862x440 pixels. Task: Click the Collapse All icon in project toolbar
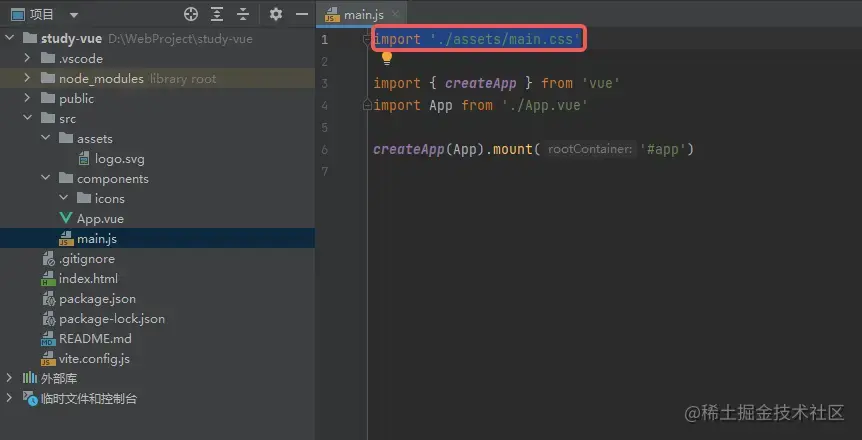243,14
